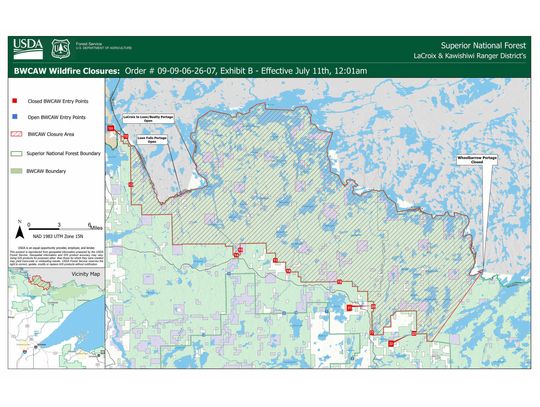
Task: Click the blue square legend symbol
Action: [14, 117]
